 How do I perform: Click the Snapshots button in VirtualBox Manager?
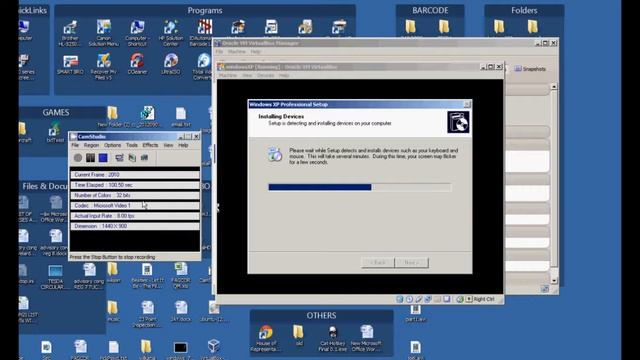[x=530, y=69]
